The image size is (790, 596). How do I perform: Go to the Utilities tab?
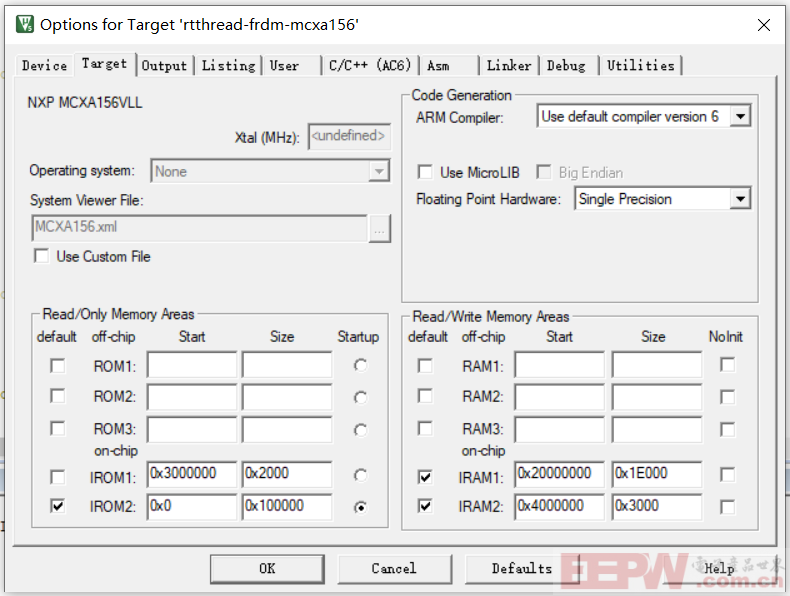tap(640, 65)
